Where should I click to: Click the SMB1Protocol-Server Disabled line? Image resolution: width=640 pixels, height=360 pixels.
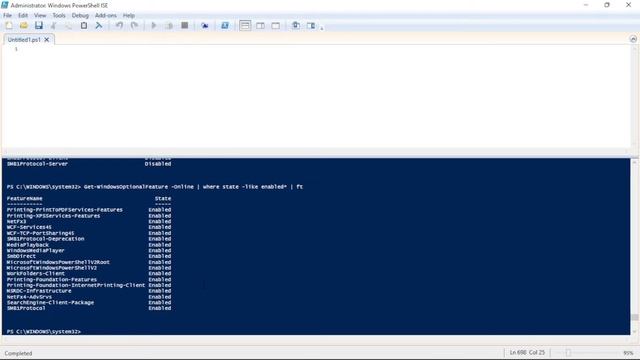(x=89, y=164)
